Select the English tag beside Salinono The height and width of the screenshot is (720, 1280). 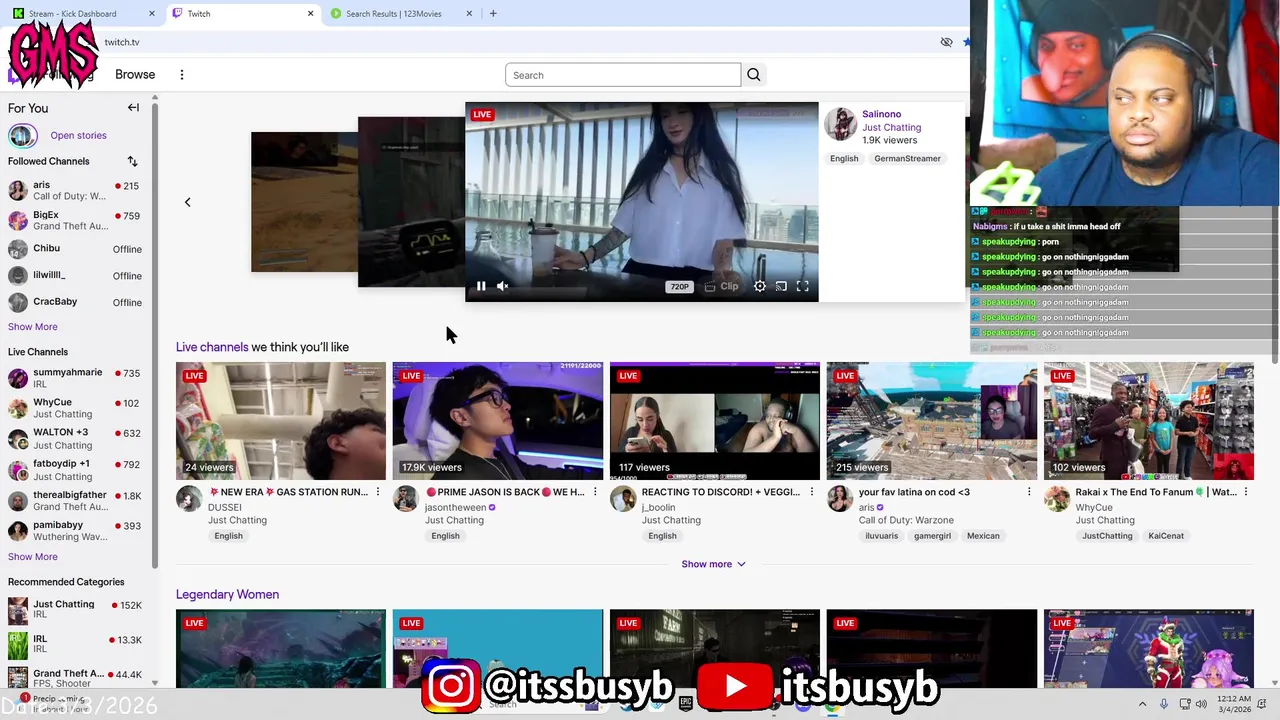844,158
